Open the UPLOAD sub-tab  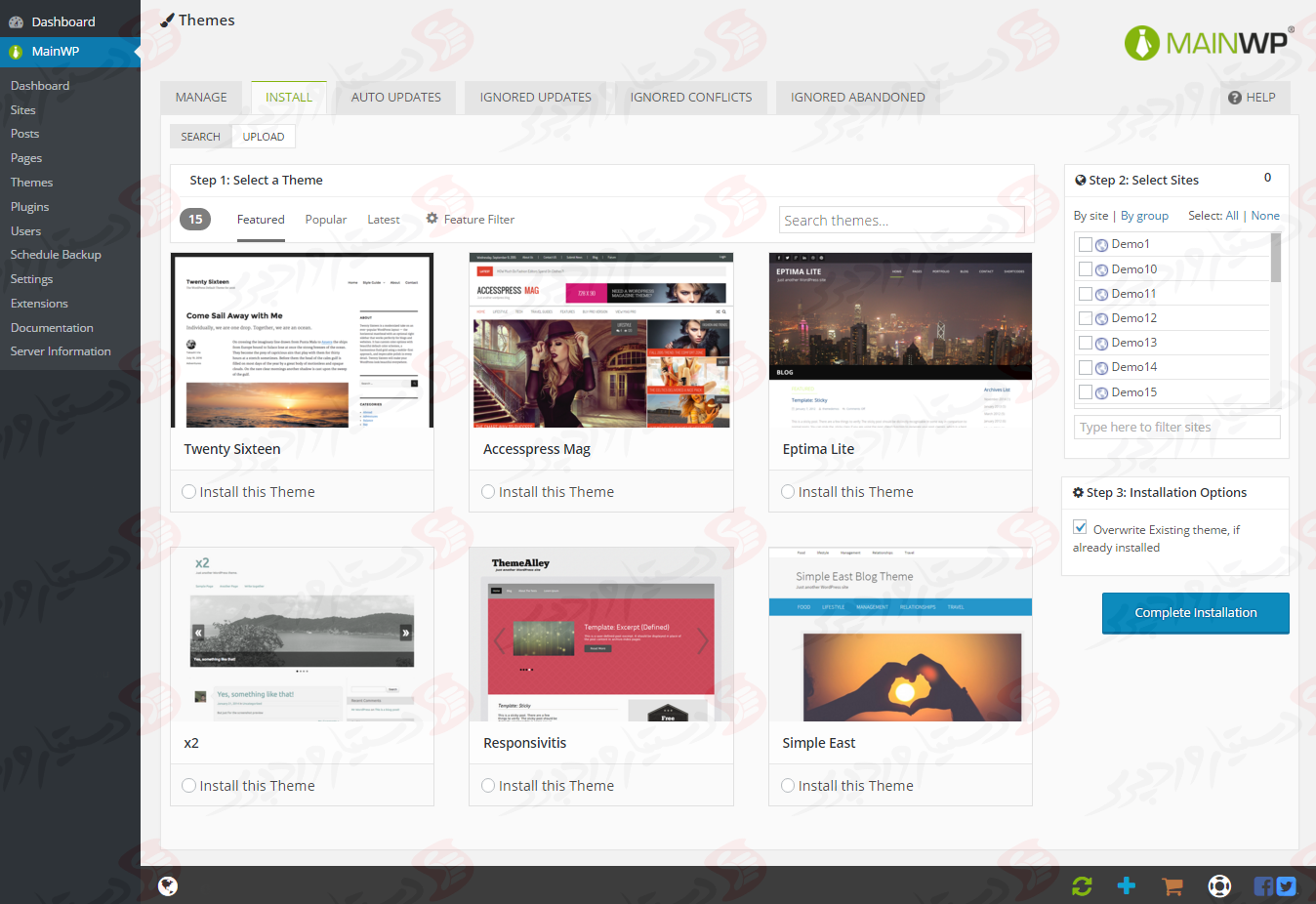pyautogui.click(x=264, y=137)
